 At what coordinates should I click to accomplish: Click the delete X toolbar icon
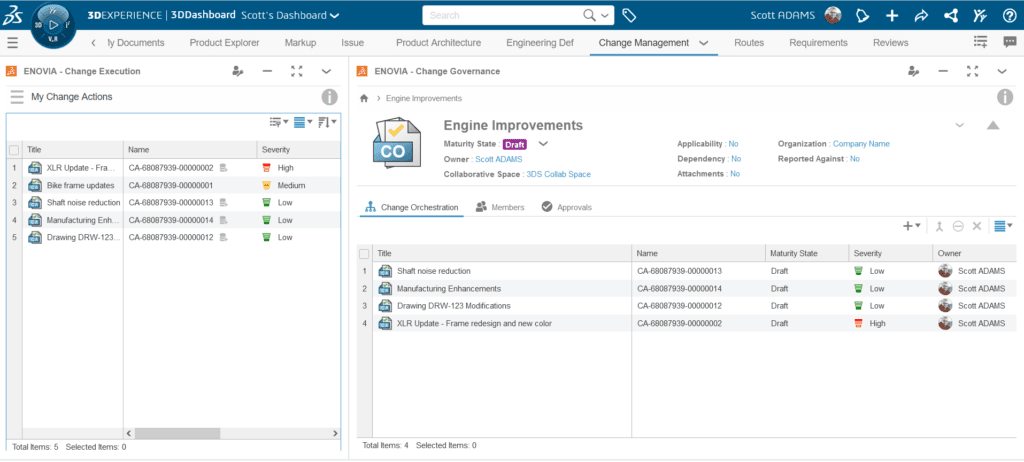[977, 226]
